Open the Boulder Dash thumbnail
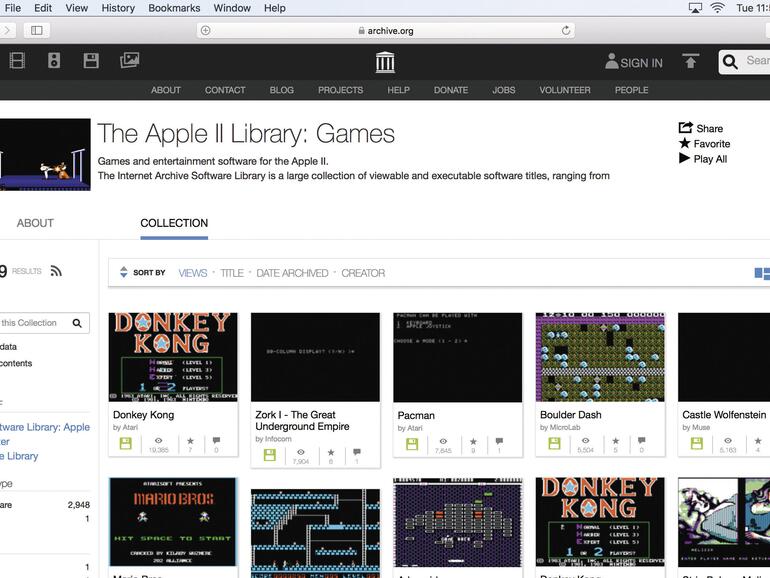 click(600, 357)
